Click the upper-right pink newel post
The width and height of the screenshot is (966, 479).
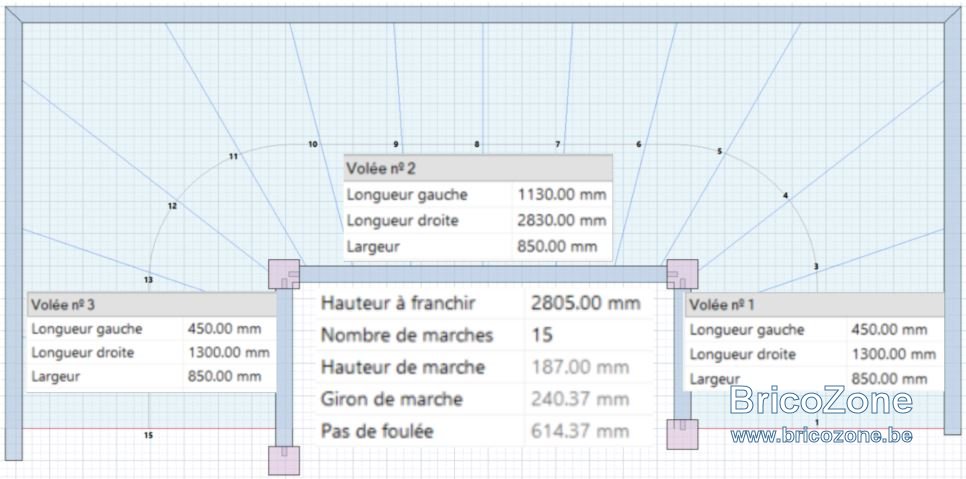point(683,274)
